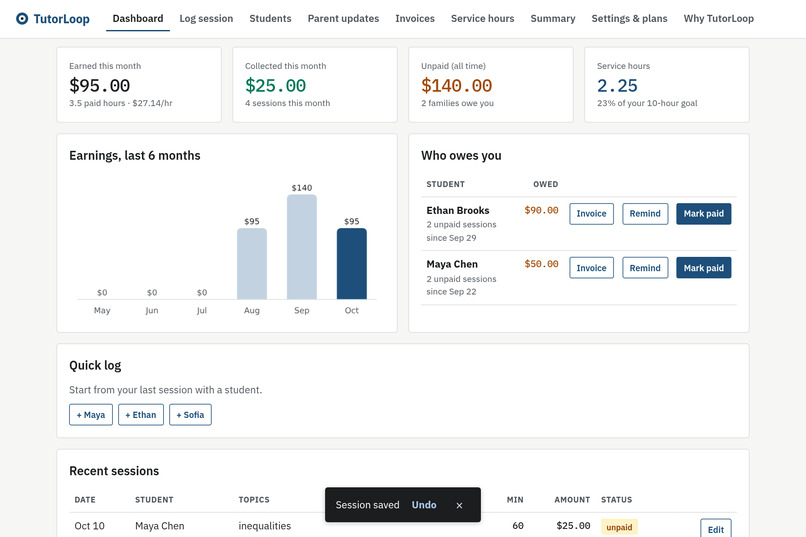Click the TOPICS column header
This screenshot has height=537, width=806.
click(x=254, y=499)
